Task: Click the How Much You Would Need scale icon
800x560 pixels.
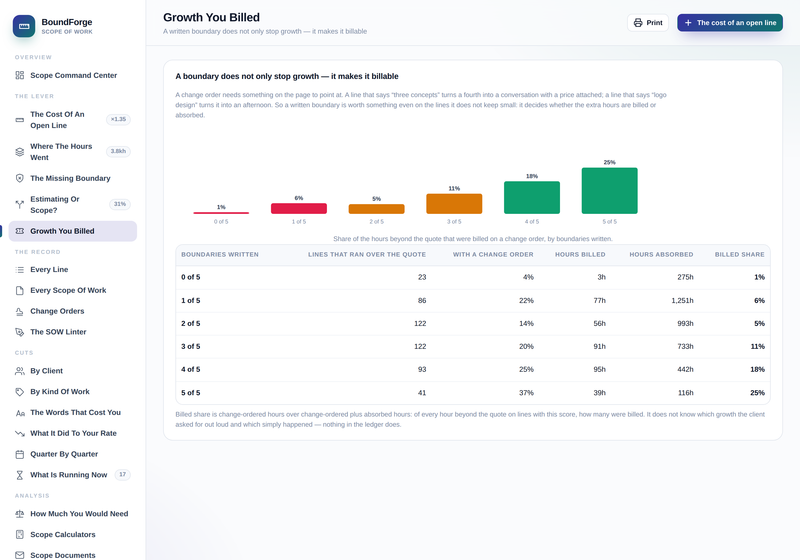Action: coord(19,514)
